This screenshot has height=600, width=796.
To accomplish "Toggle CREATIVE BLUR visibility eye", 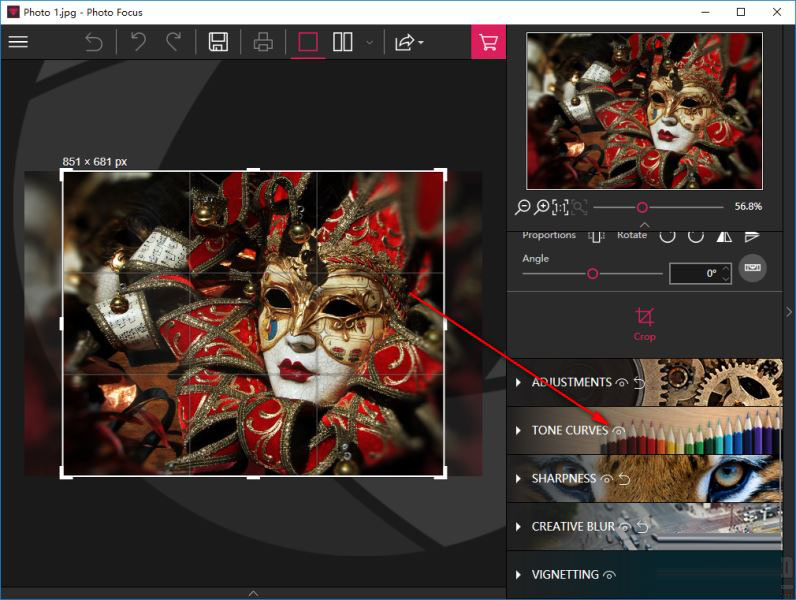I will click(x=624, y=527).
